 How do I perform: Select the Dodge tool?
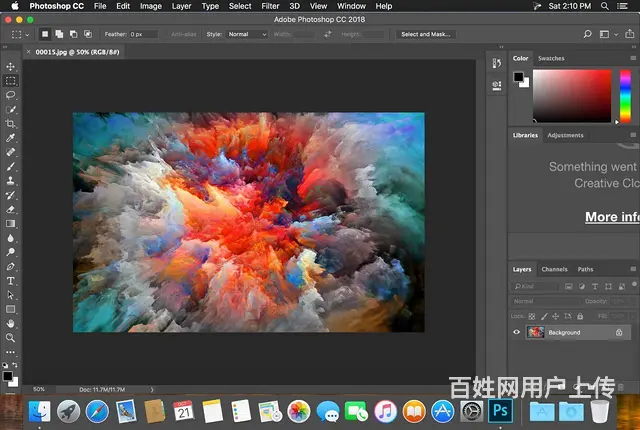[x=11, y=252]
